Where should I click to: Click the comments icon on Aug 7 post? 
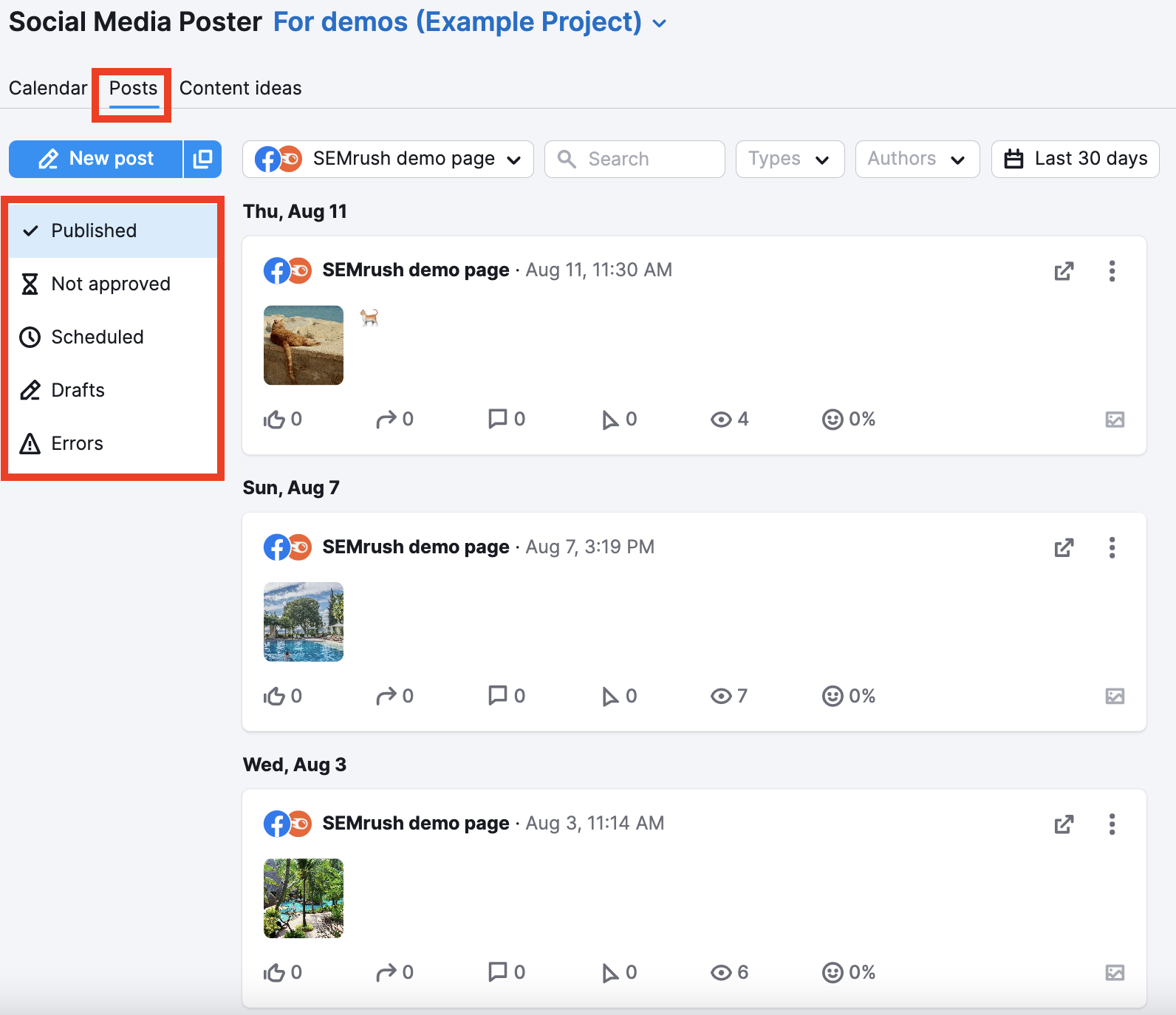click(498, 696)
